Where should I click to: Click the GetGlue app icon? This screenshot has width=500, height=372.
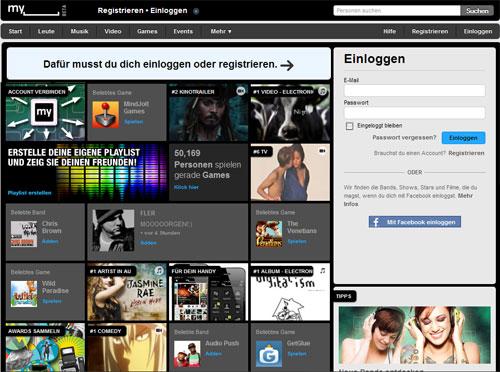click(x=269, y=354)
